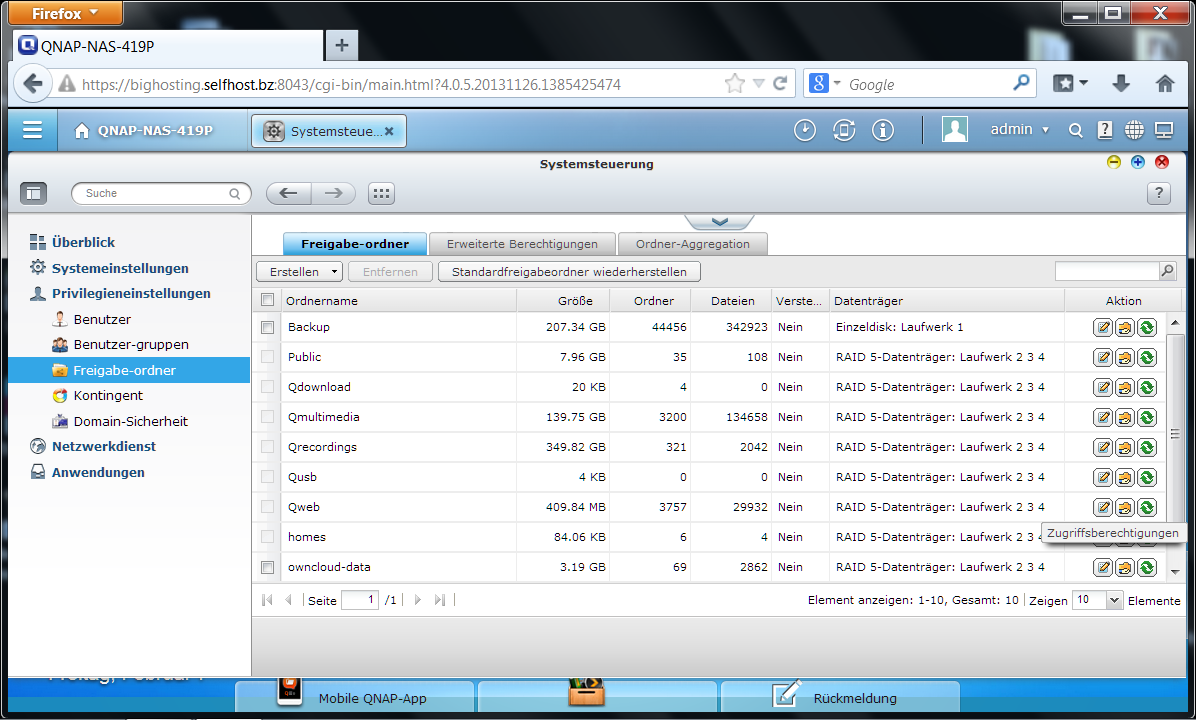Click access permissions icon for Qweb row
This screenshot has width=1196, height=720.
[x=1125, y=507]
